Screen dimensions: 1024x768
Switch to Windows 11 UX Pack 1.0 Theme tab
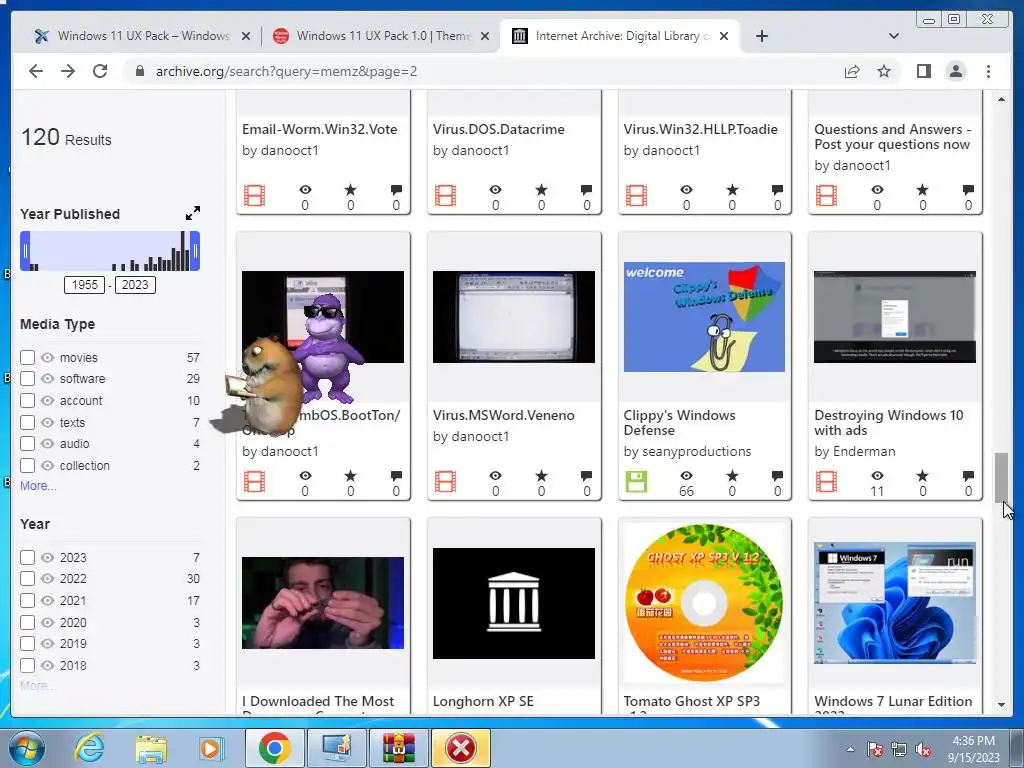click(381, 36)
